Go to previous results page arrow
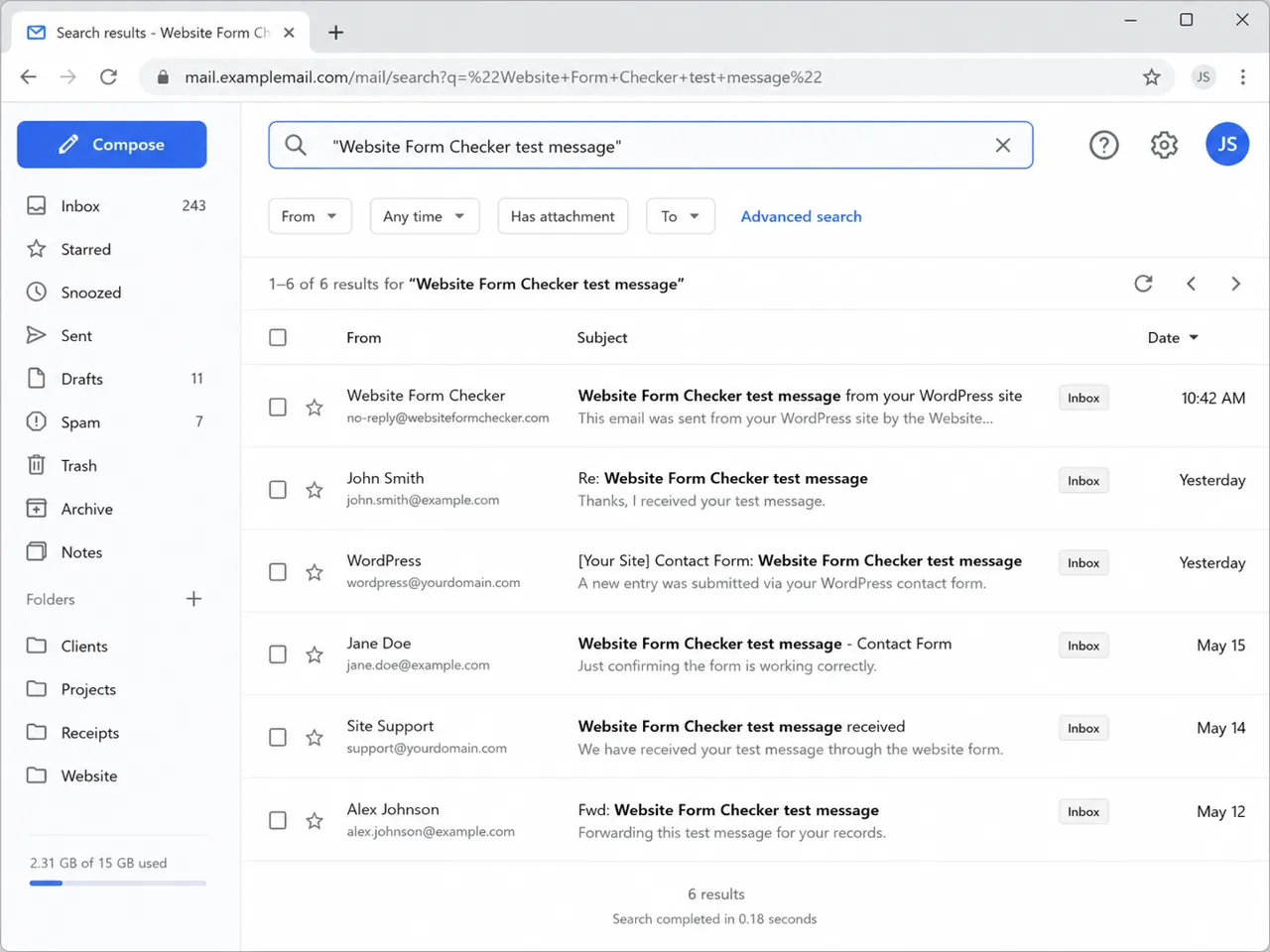Screen dimensions: 1270x952 [x=1191, y=284]
